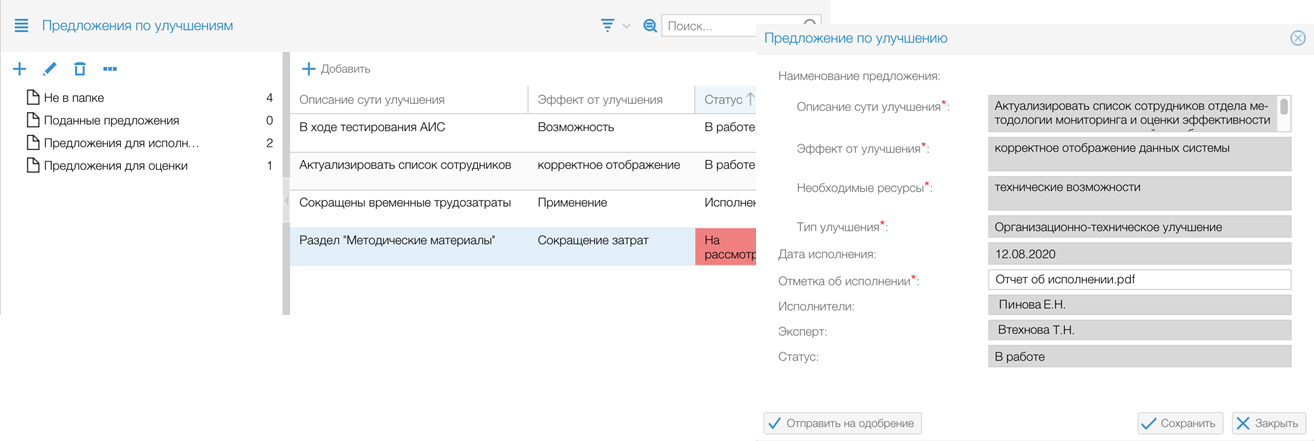Click the Добавить button
1314x441 pixels.
tap(336, 69)
